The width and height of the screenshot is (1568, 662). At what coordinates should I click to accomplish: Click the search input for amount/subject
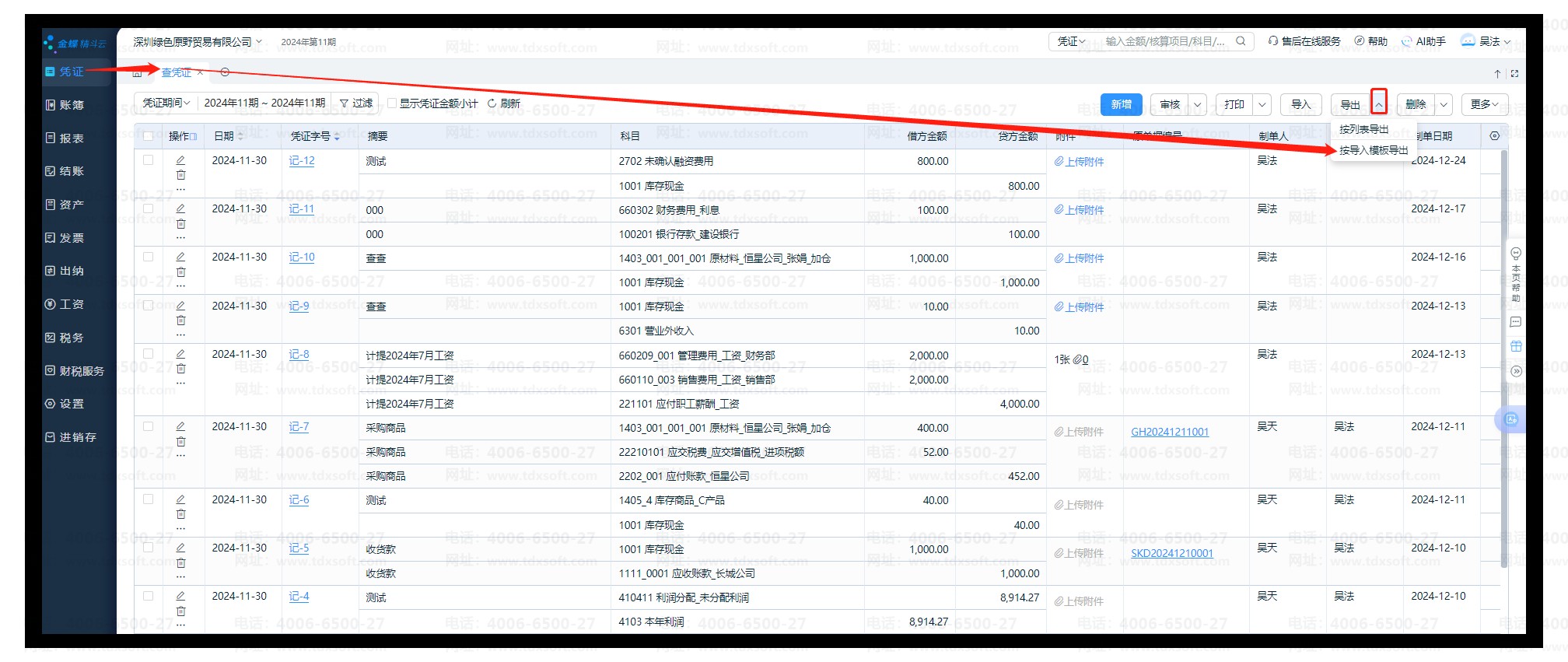tap(1165, 41)
